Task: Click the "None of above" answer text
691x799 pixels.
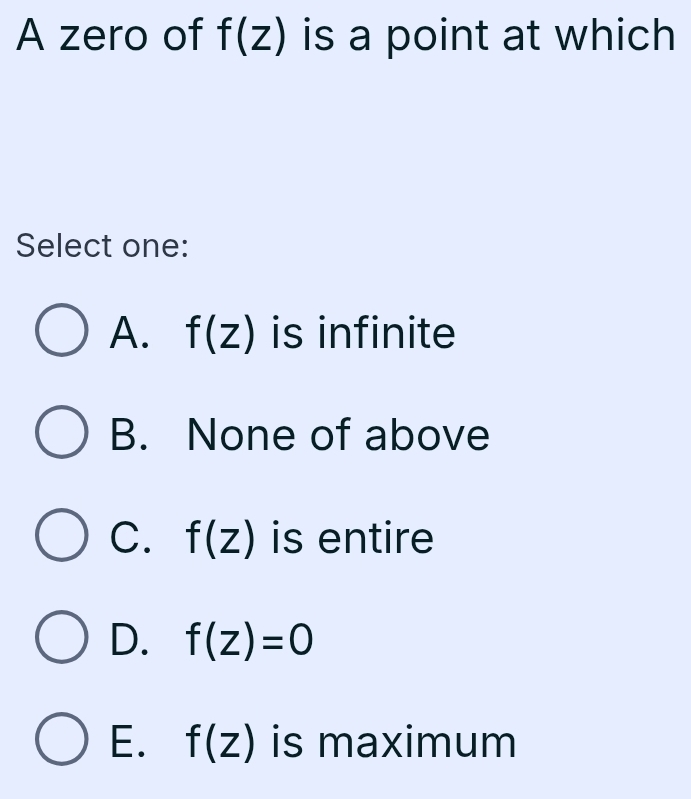Action: tap(338, 435)
